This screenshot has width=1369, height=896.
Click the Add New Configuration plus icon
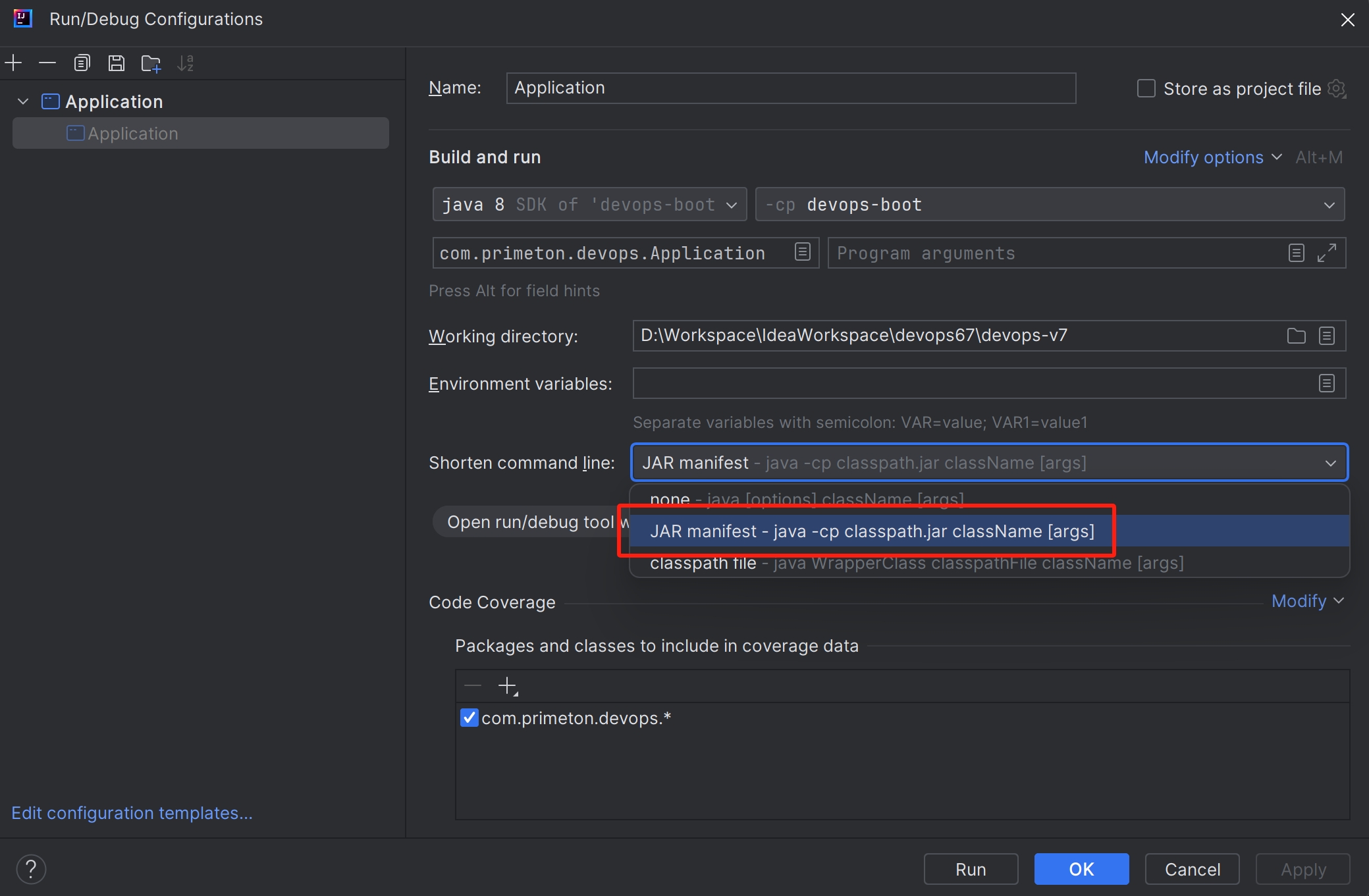13,63
